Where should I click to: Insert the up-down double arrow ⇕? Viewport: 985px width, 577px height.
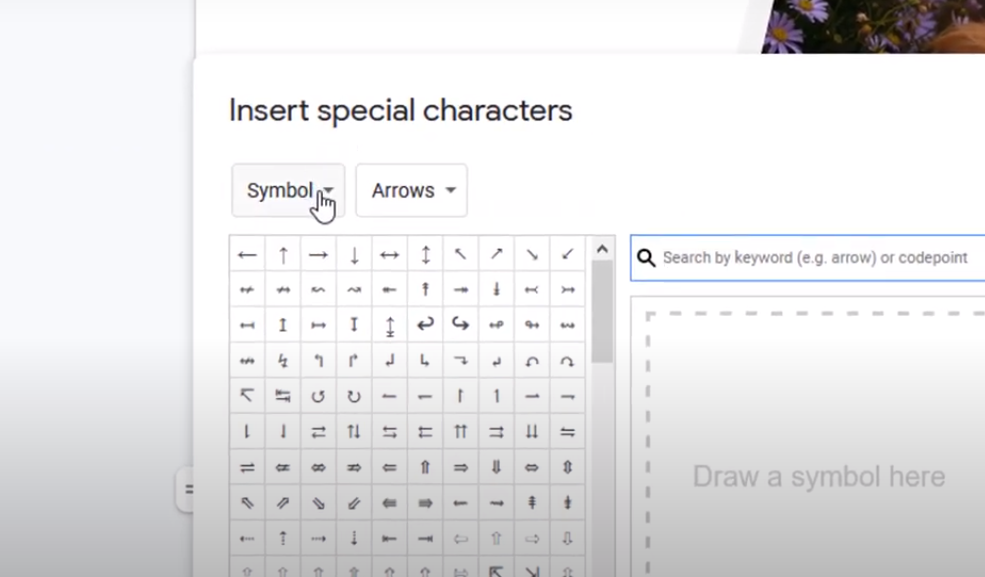pos(567,467)
